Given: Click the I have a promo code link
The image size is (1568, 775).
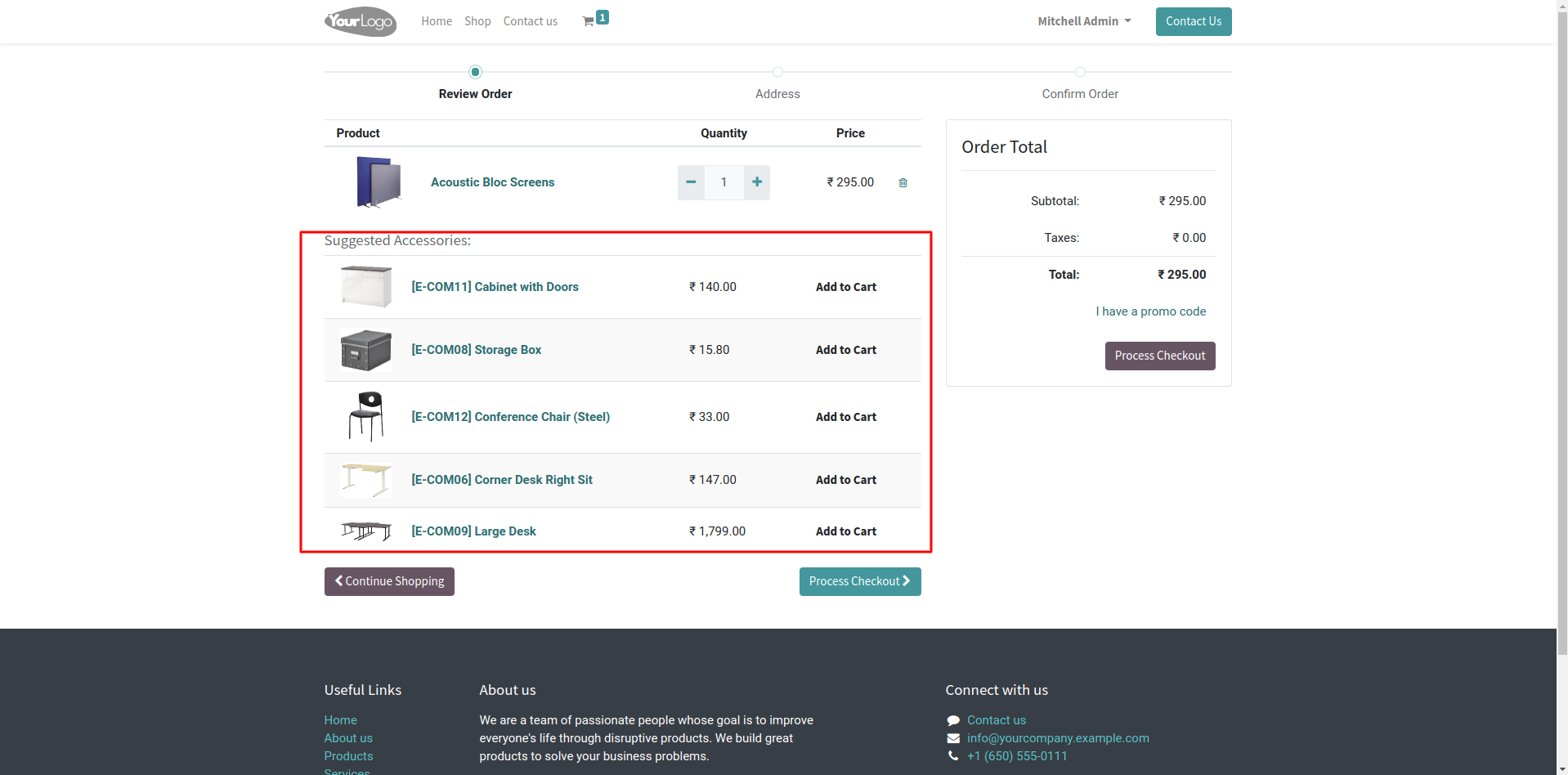Looking at the screenshot, I should (1151, 311).
